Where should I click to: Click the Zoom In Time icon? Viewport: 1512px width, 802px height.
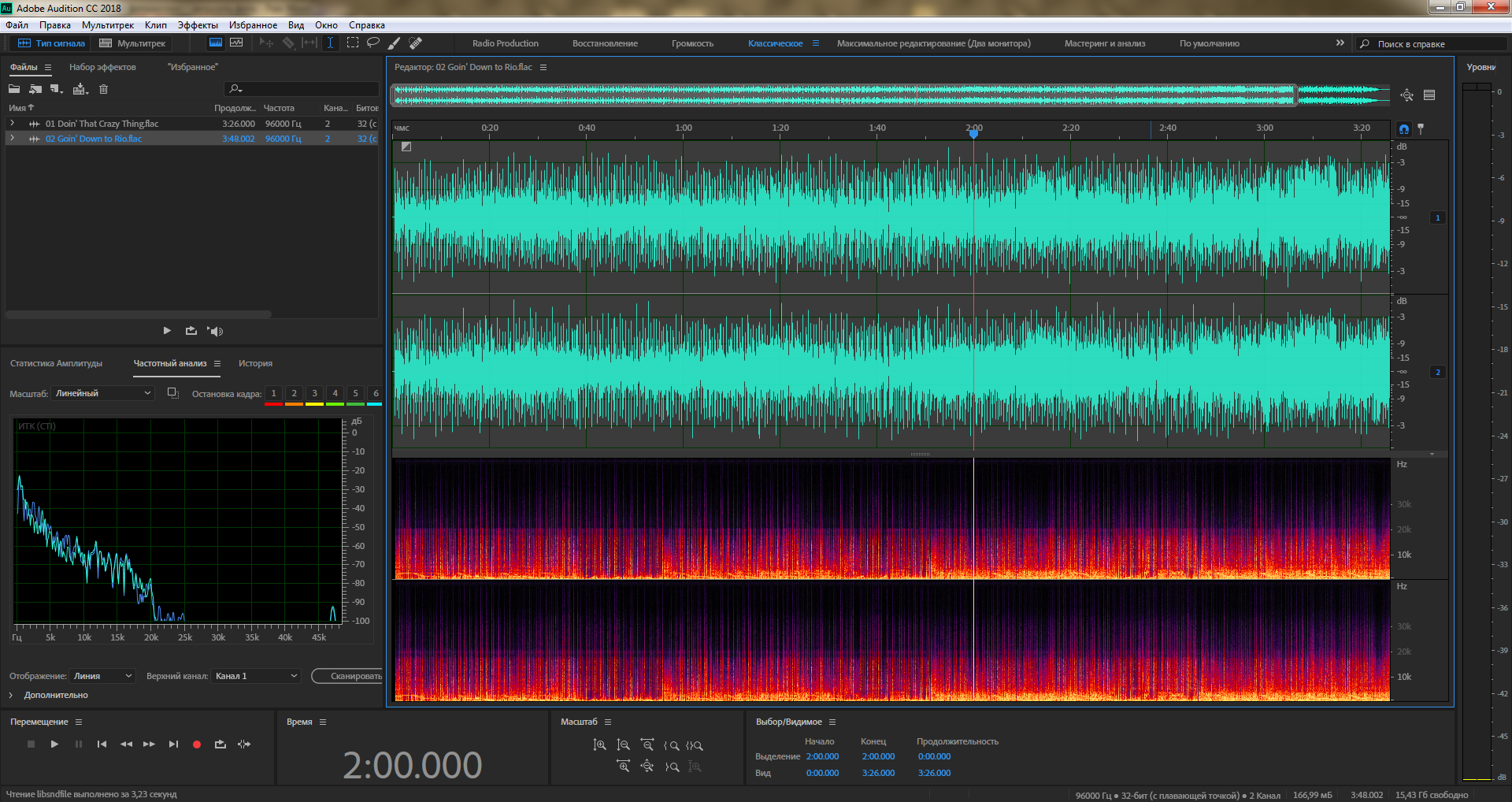(623, 766)
